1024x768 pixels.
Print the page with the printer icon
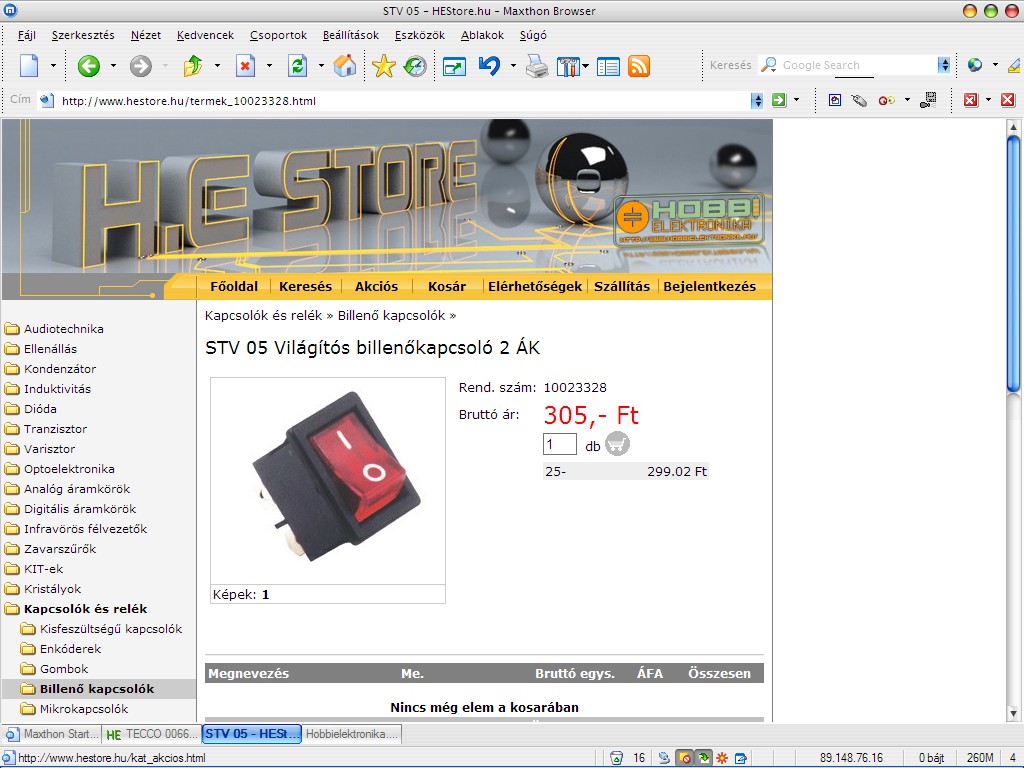tap(537, 66)
